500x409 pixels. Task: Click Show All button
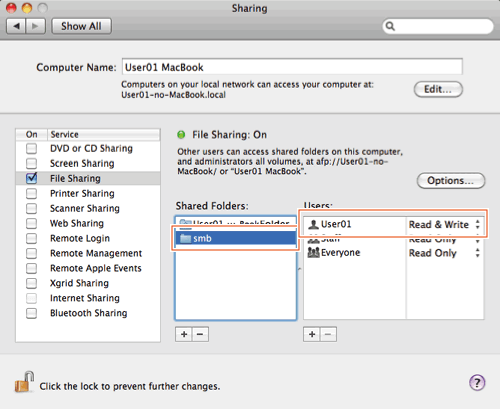click(x=81, y=26)
